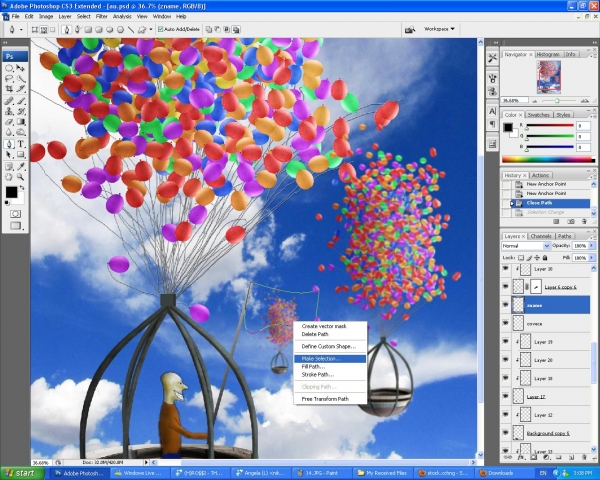Choose the Freeform Pen tool in options bar
Screen dimensions: 600x480
(x=78, y=29)
